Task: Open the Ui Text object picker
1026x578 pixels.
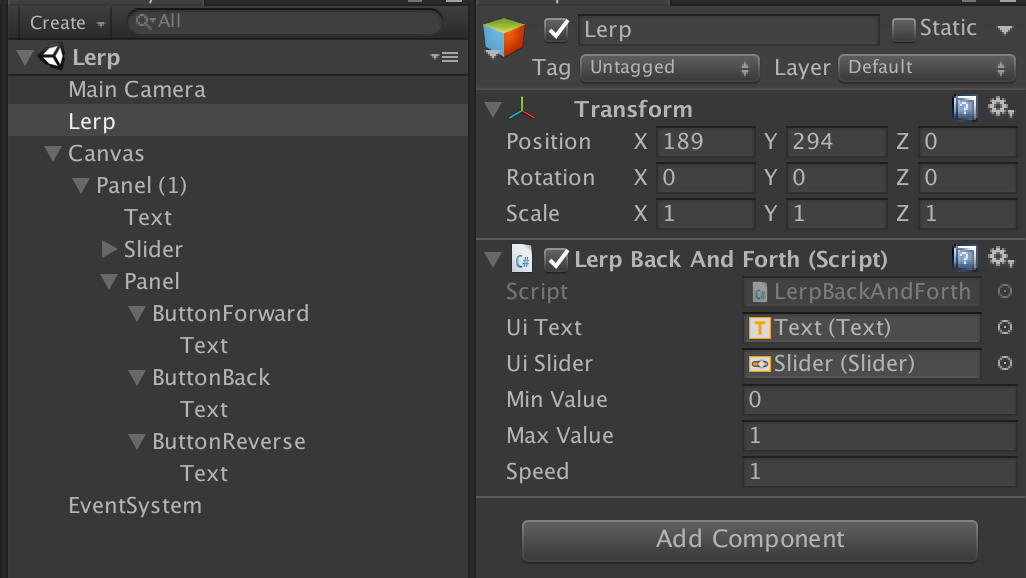Action: (1006, 327)
